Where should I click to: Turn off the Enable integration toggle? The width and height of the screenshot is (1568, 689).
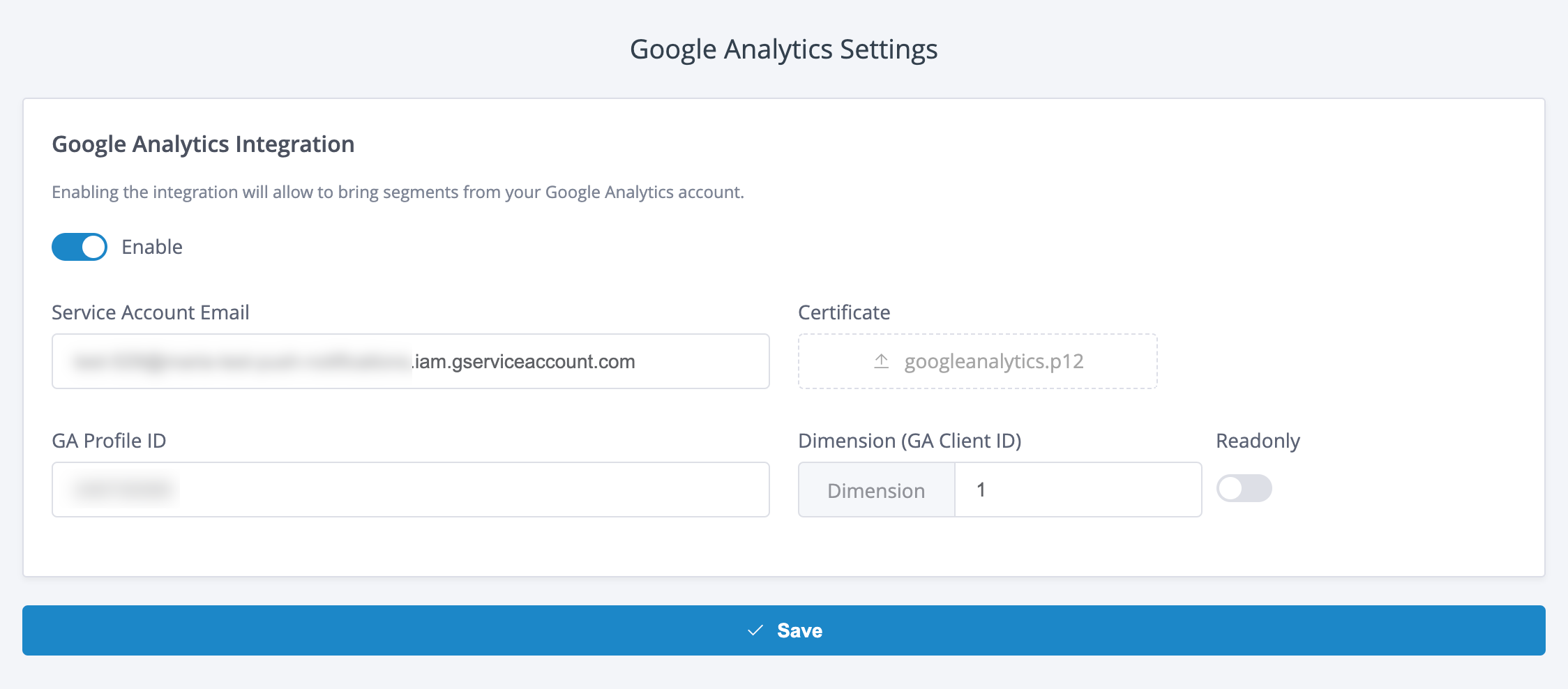(x=80, y=247)
